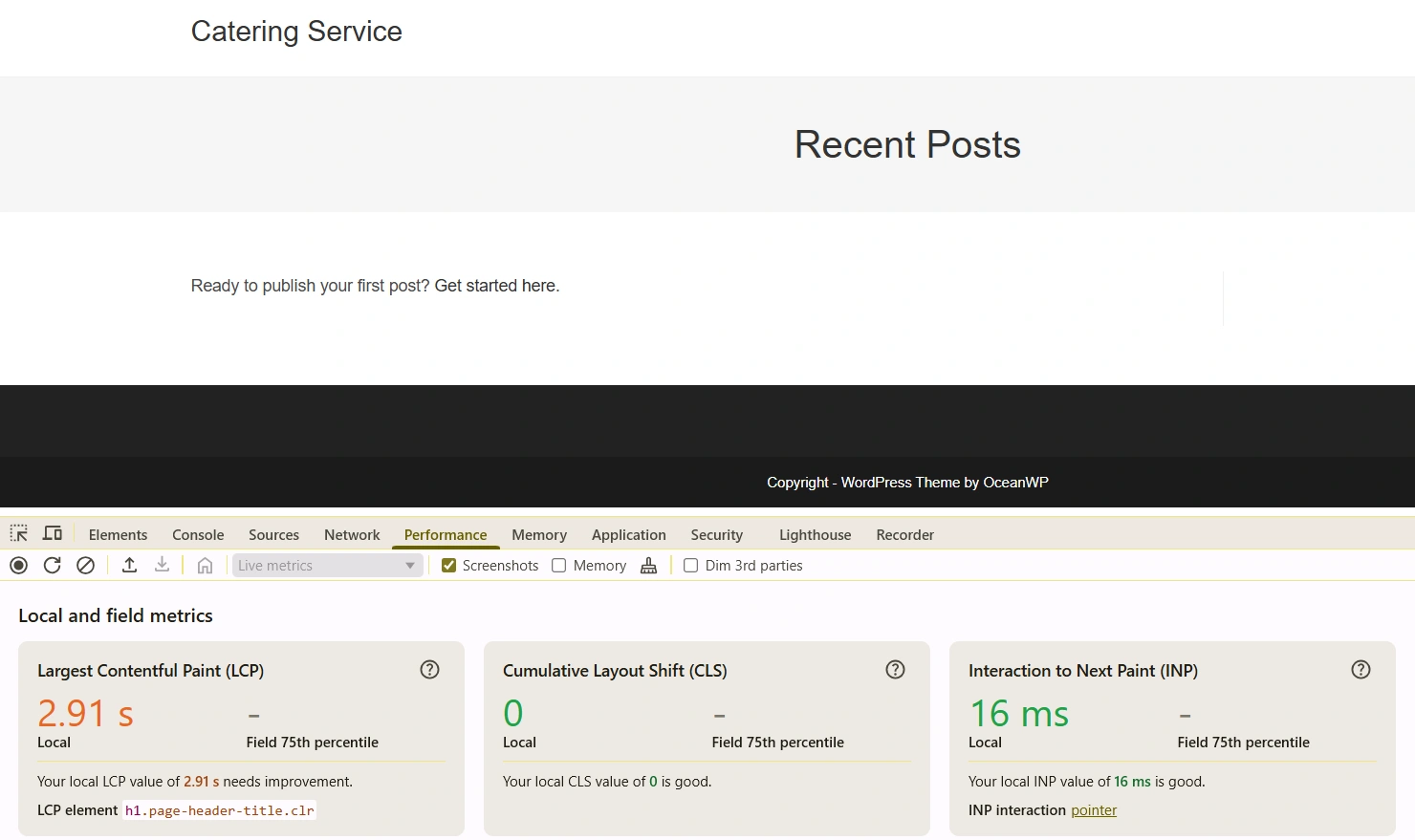The width and height of the screenshot is (1415, 840).
Task: Go to the landing page home icon
Action: point(205,566)
